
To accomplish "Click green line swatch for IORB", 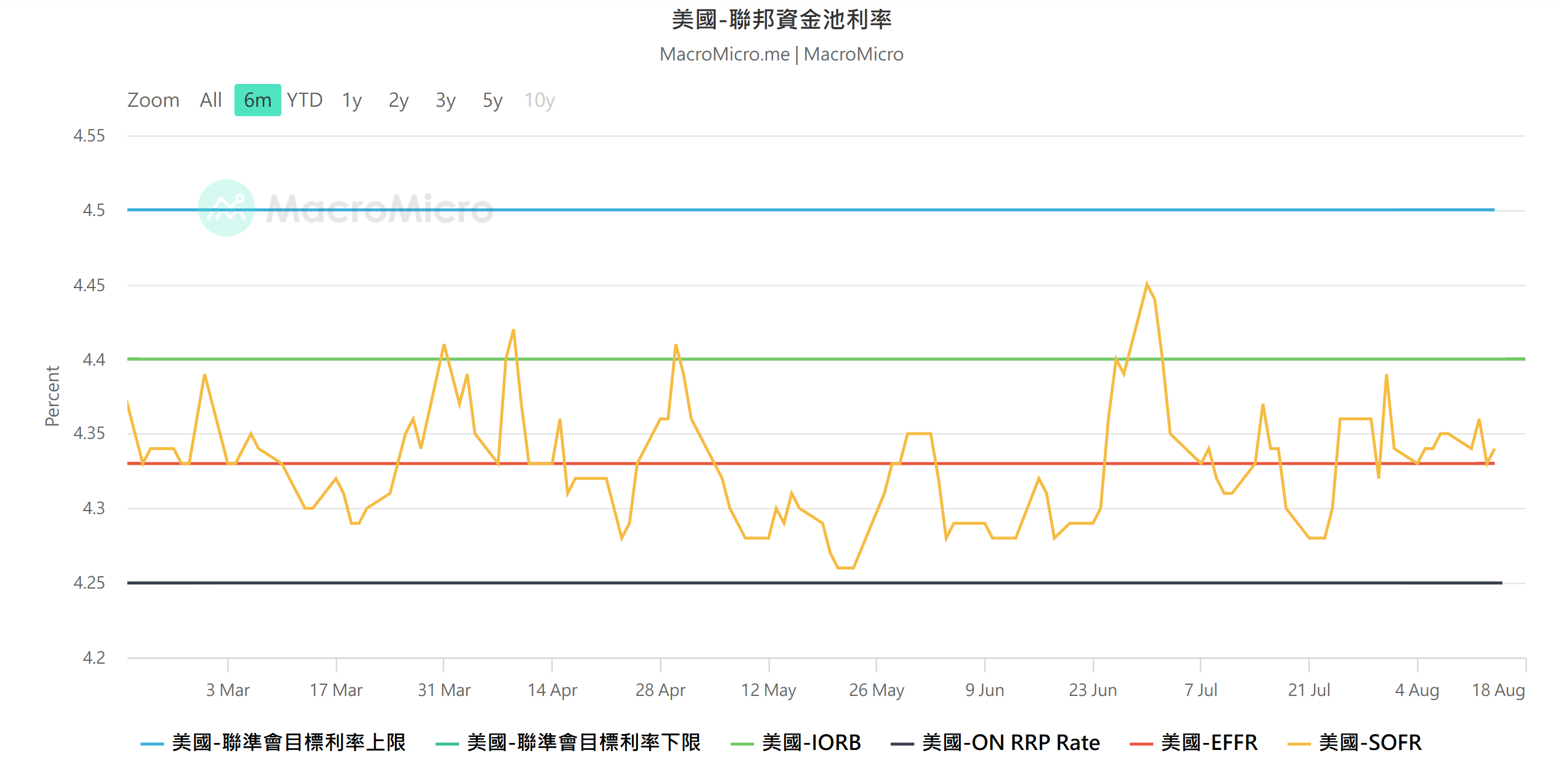I will point(742,744).
